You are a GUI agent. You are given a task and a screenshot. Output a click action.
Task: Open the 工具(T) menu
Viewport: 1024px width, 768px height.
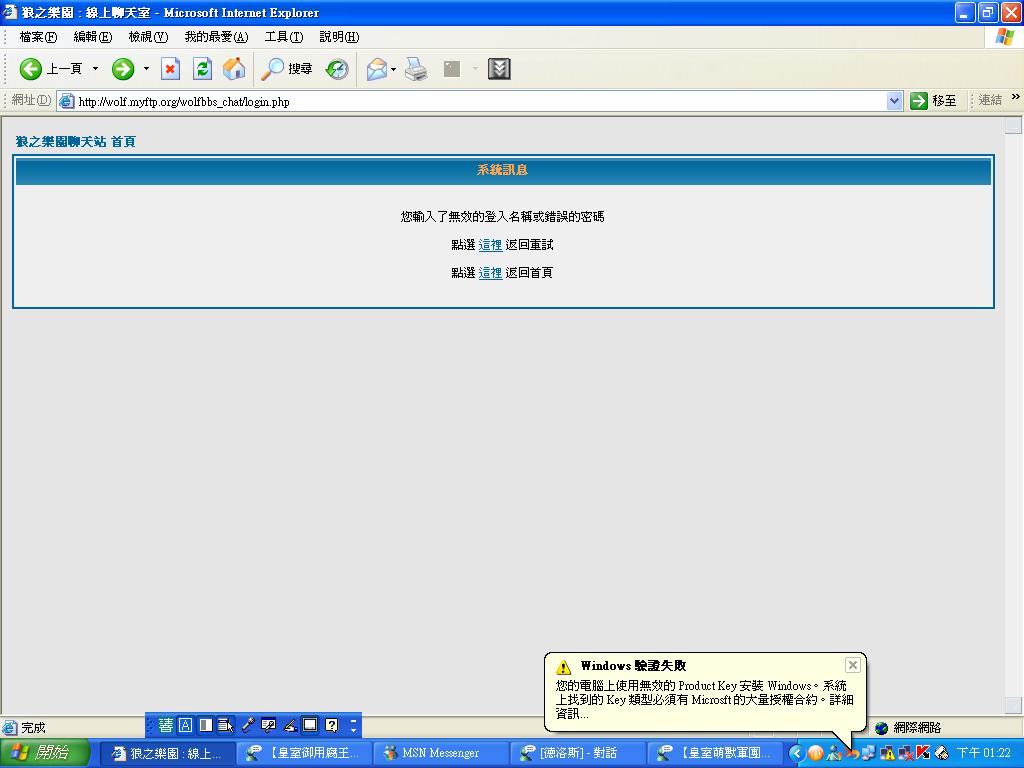pyautogui.click(x=283, y=37)
